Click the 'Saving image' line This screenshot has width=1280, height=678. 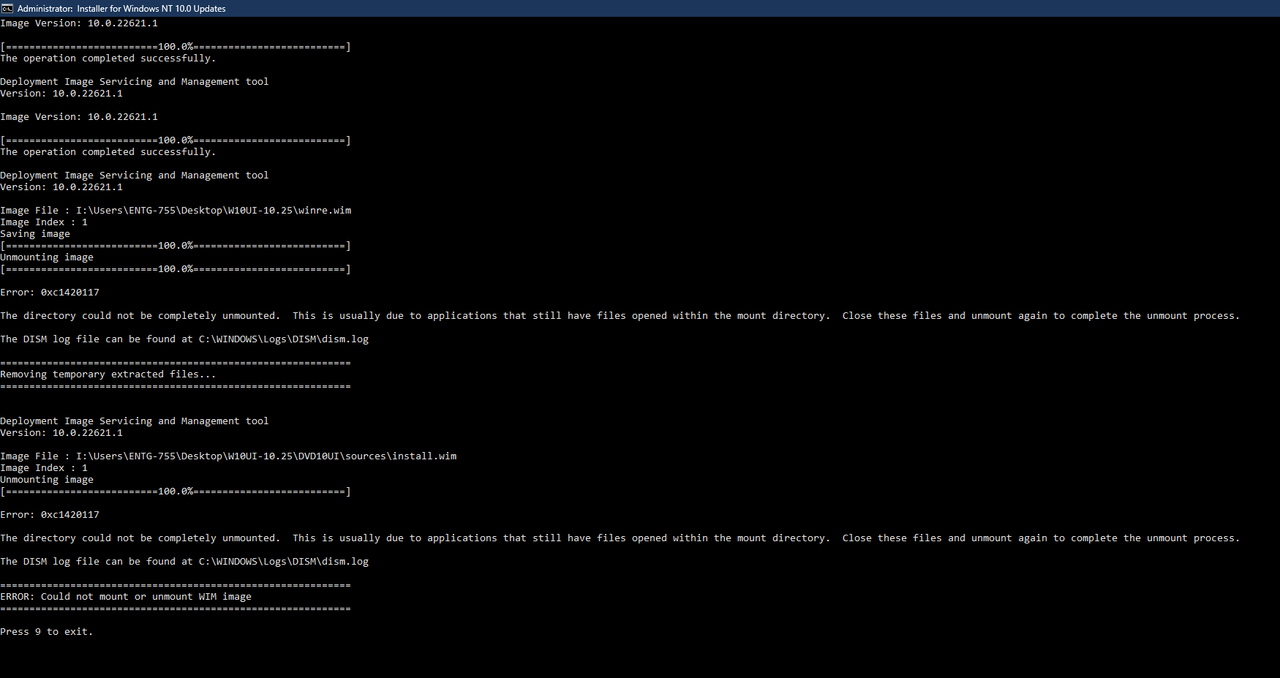point(35,234)
